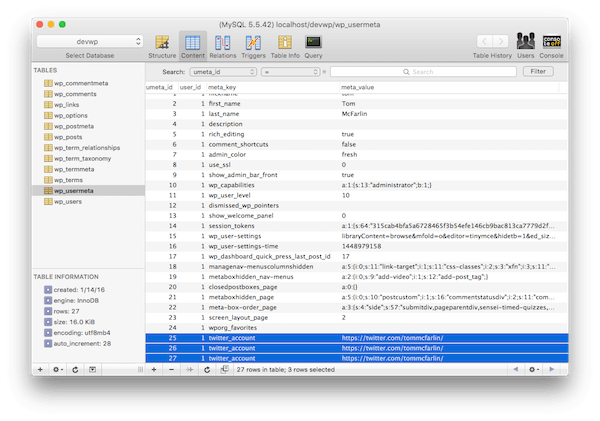Open the devwp Select Database dropdown
This screenshot has width=600, height=421.
(x=90, y=41)
